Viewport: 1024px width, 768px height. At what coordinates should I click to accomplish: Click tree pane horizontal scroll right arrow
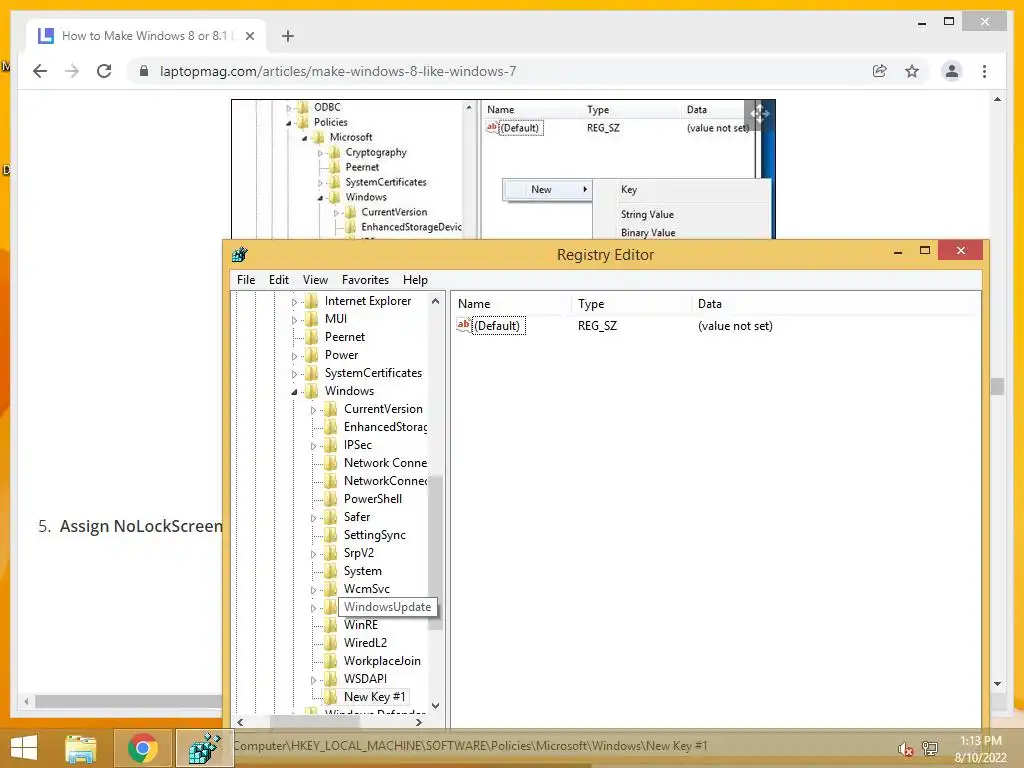click(x=419, y=722)
